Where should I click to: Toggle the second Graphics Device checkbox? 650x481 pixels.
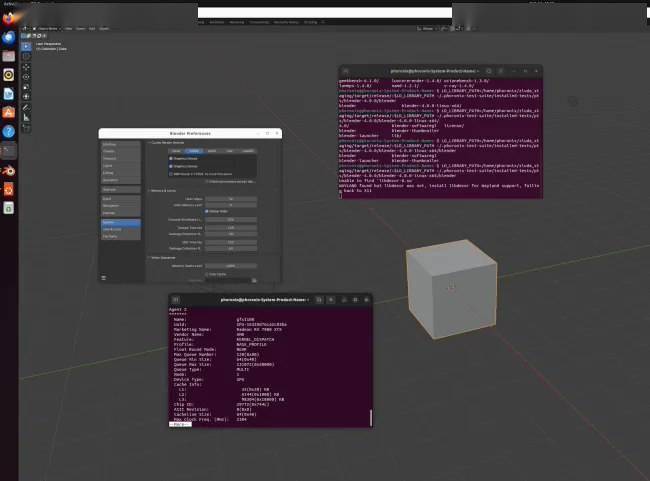171,166
